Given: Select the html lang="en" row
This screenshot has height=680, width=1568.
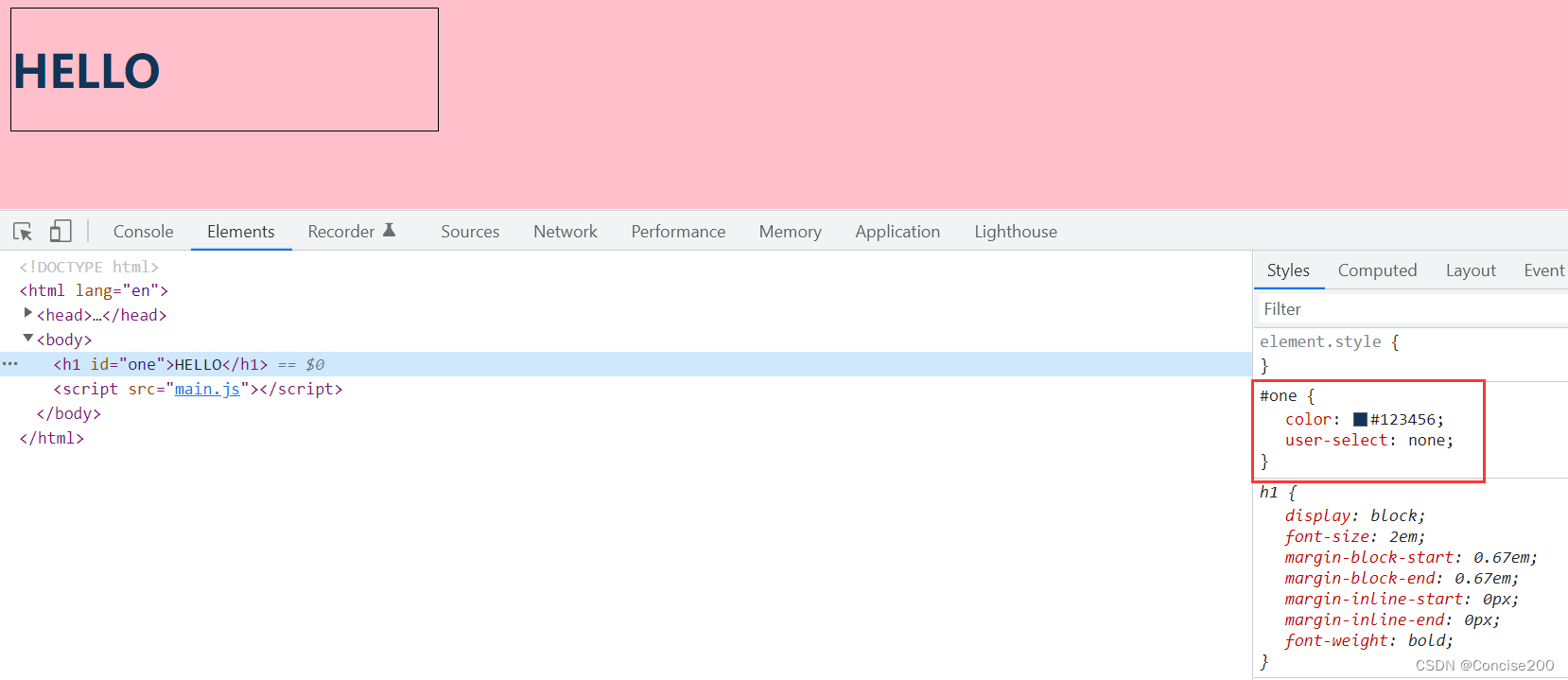Looking at the screenshot, I should (x=626, y=290).
